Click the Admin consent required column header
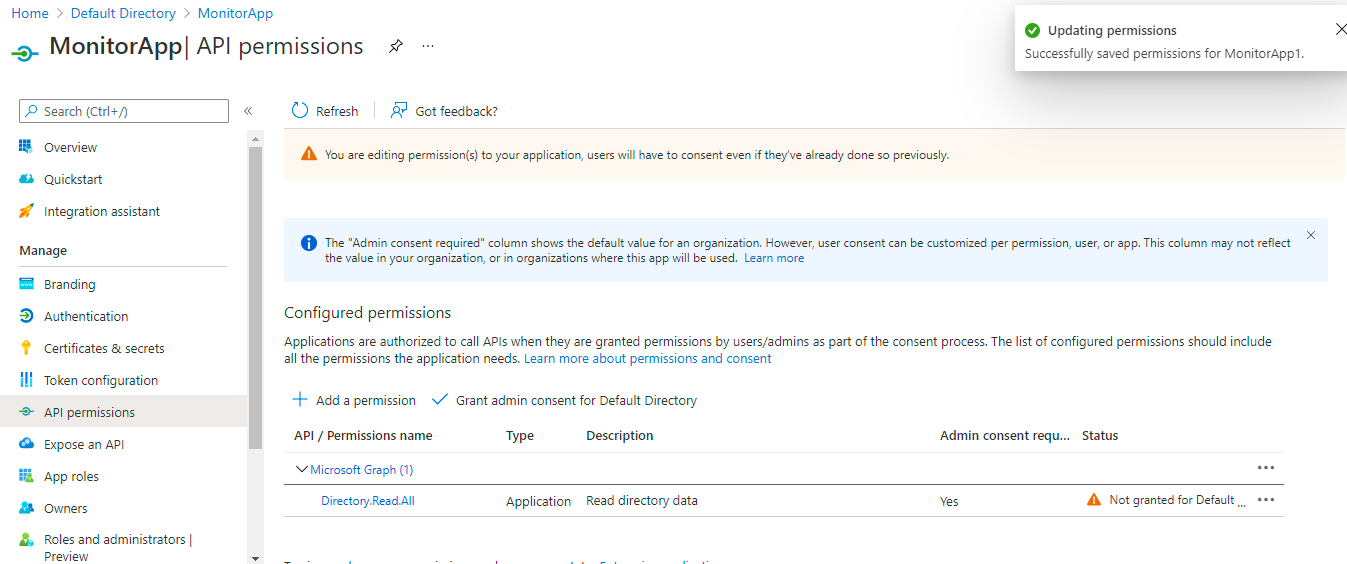1347x564 pixels. pyautogui.click(x=1005, y=435)
